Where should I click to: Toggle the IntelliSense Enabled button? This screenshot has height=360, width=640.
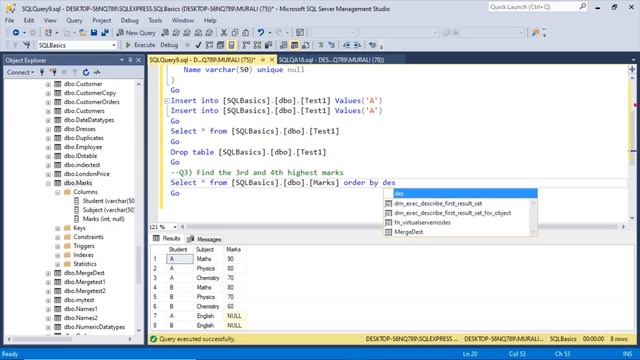pyautogui.click(x=231, y=45)
